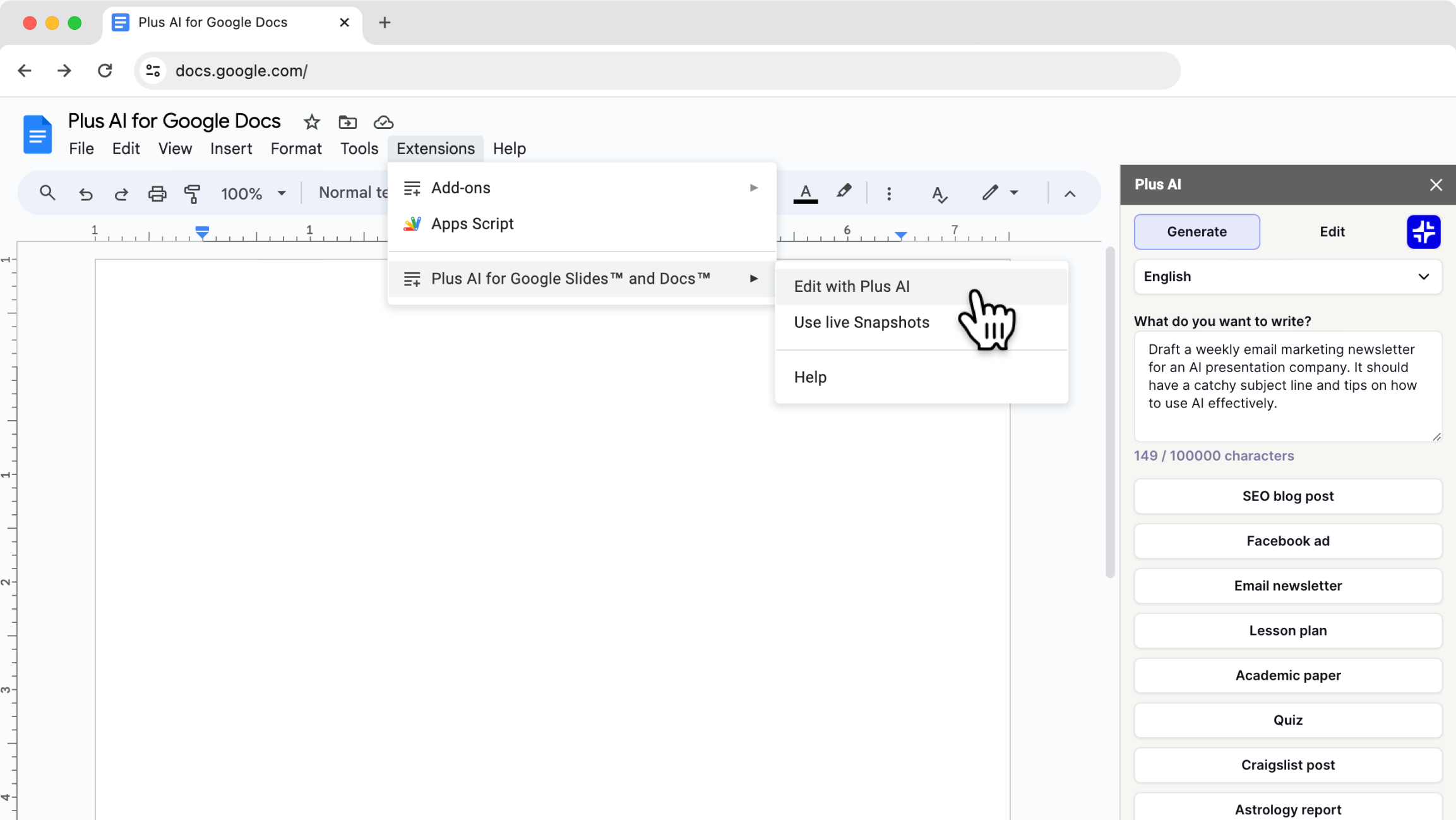Screen dimensions: 1456x820
Task: Redo the last action
Action: pos(121,193)
